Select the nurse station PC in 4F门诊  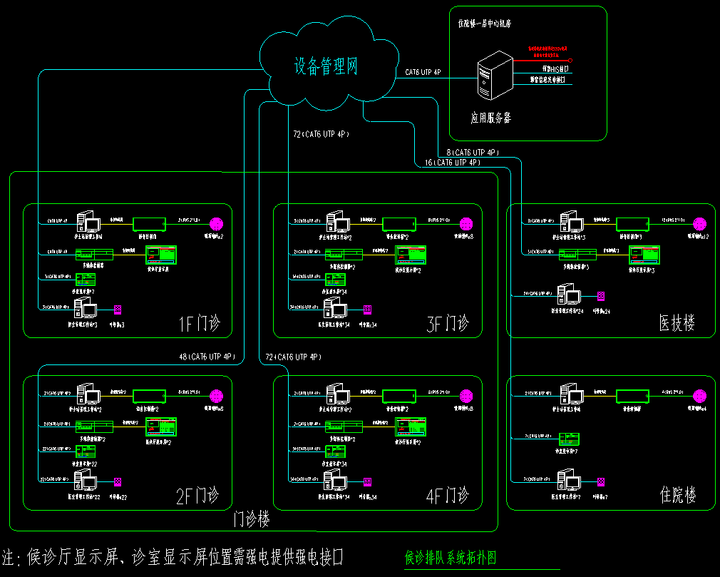point(338,394)
